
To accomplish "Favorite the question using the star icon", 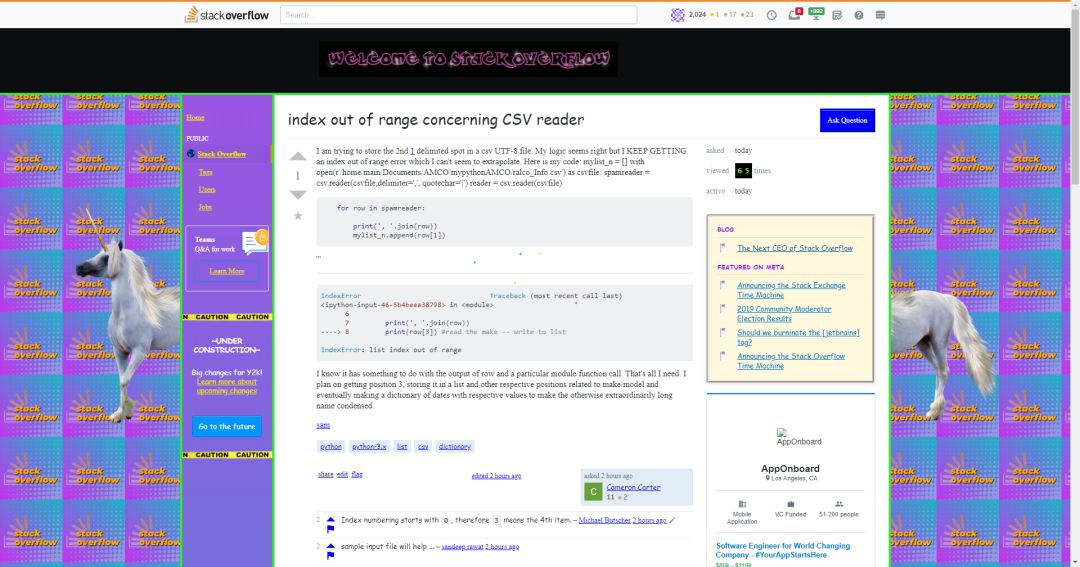I will (x=298, y=216).
